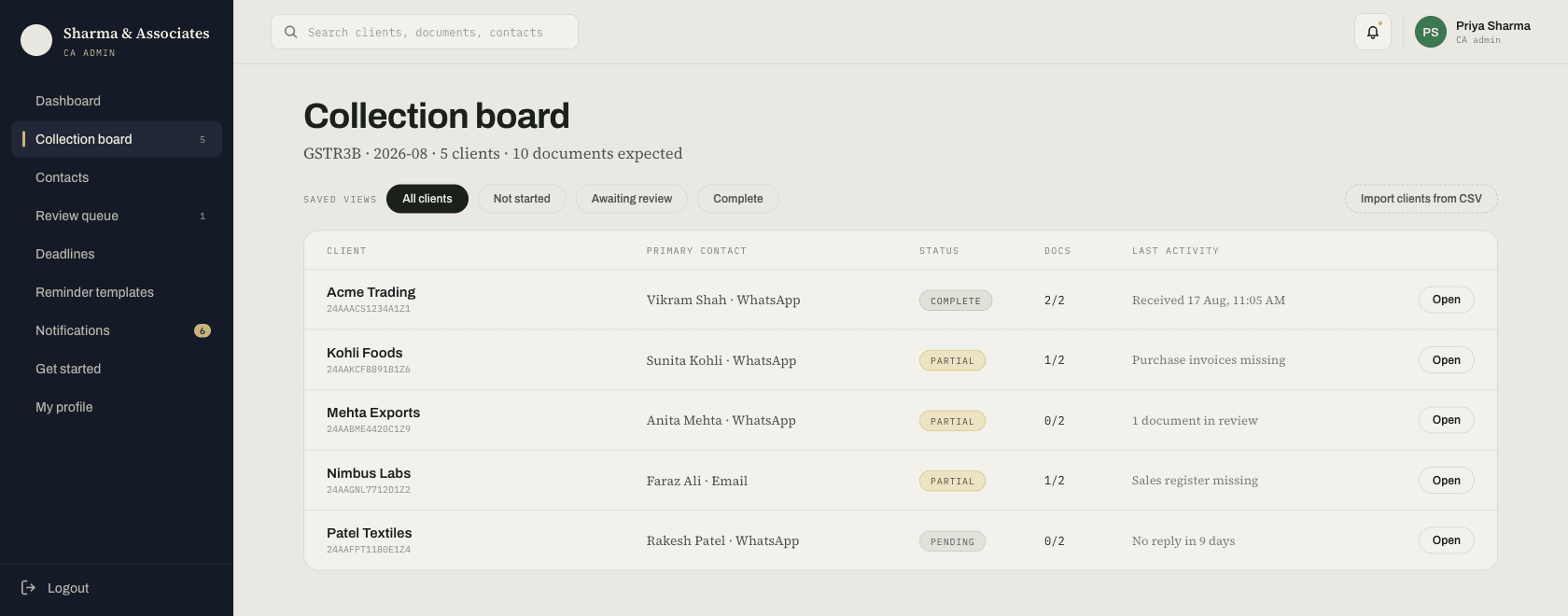Screen dimensions: 1568x616
Task: Click the PARTIAL status badge for Mehta Exports
Action: click(x=952, y=421)
